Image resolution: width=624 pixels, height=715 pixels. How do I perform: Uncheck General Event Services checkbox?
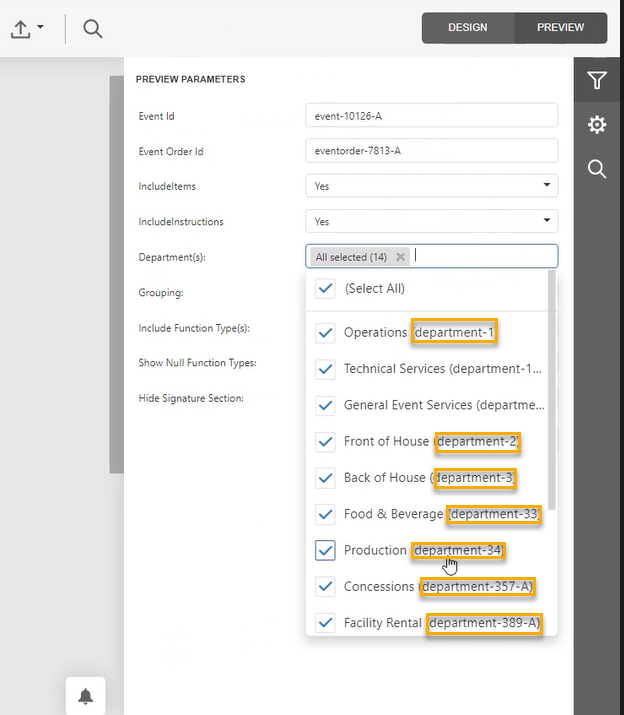coord(325,405)
